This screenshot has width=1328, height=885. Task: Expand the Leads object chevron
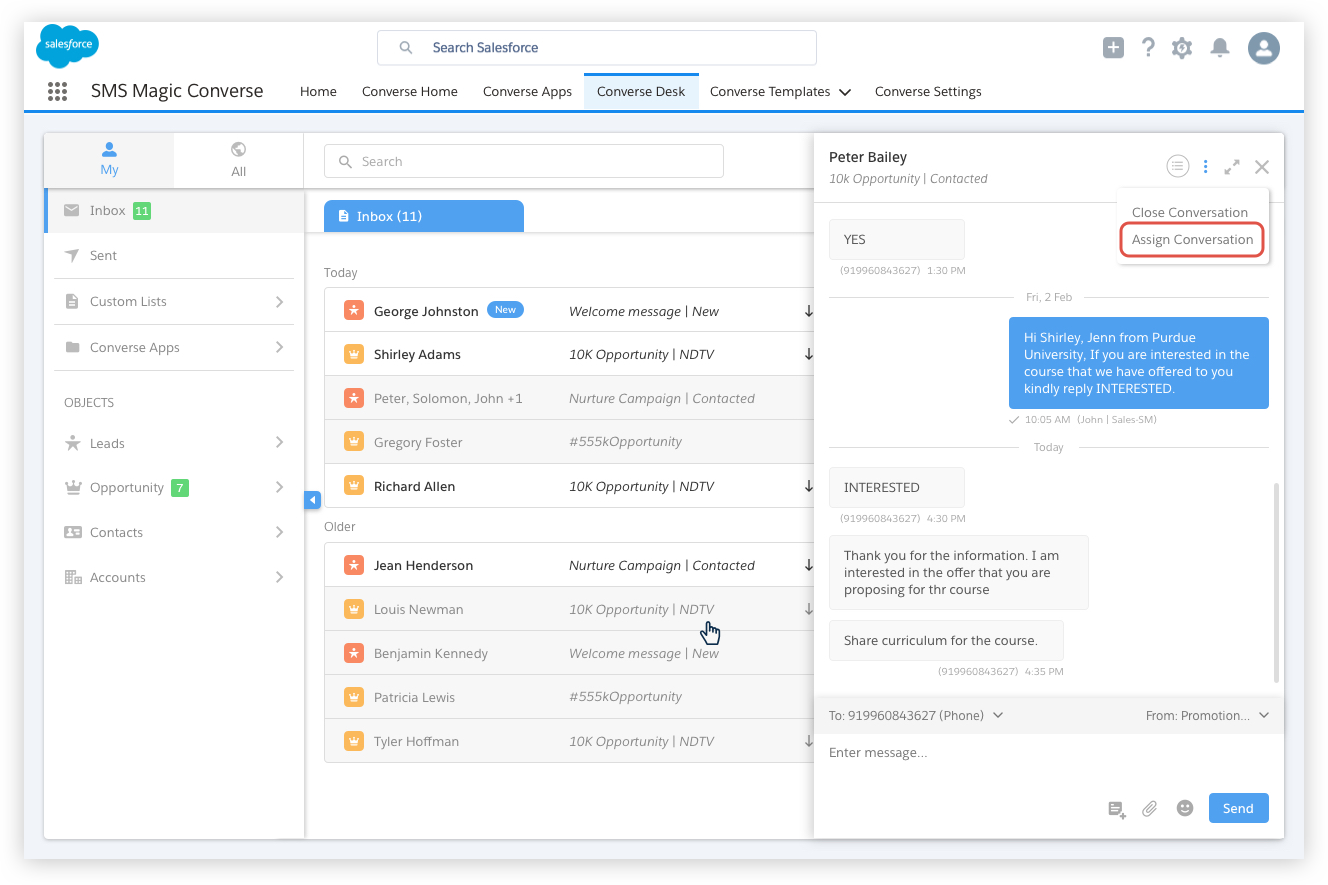point(279,442)
